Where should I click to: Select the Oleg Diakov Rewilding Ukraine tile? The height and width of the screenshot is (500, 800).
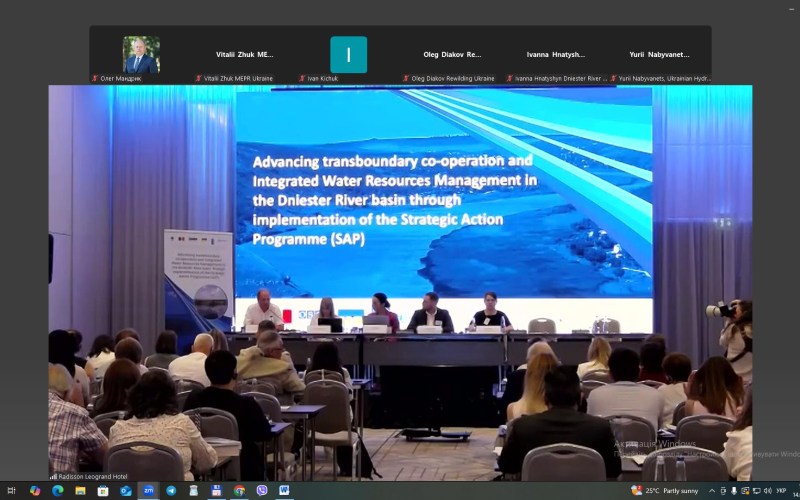point(452,55)
